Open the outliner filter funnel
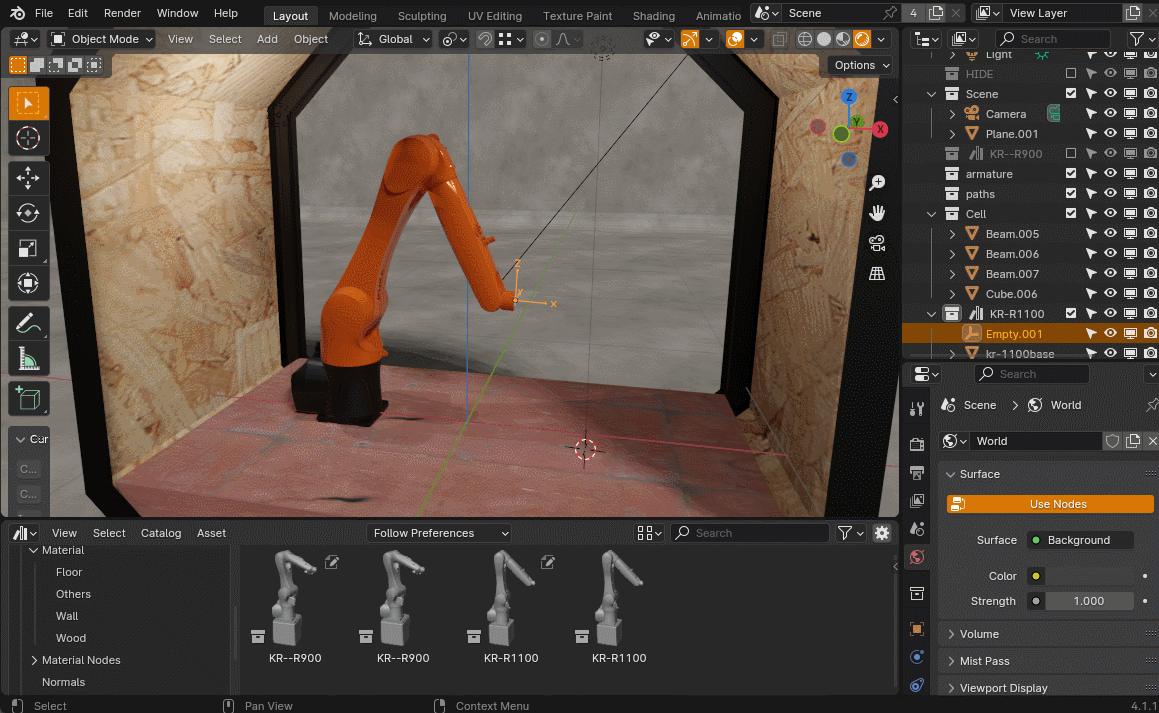This screenshot has height=713, width=1159. [1137, 38]
